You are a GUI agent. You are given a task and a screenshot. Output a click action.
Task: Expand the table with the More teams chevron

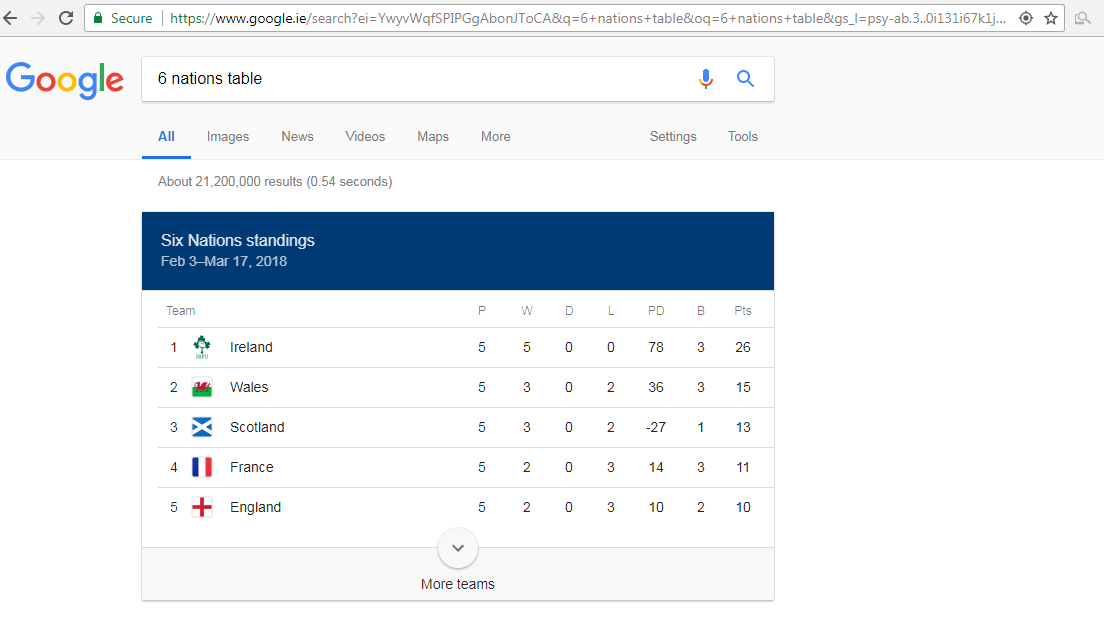[x=458, y=548]
